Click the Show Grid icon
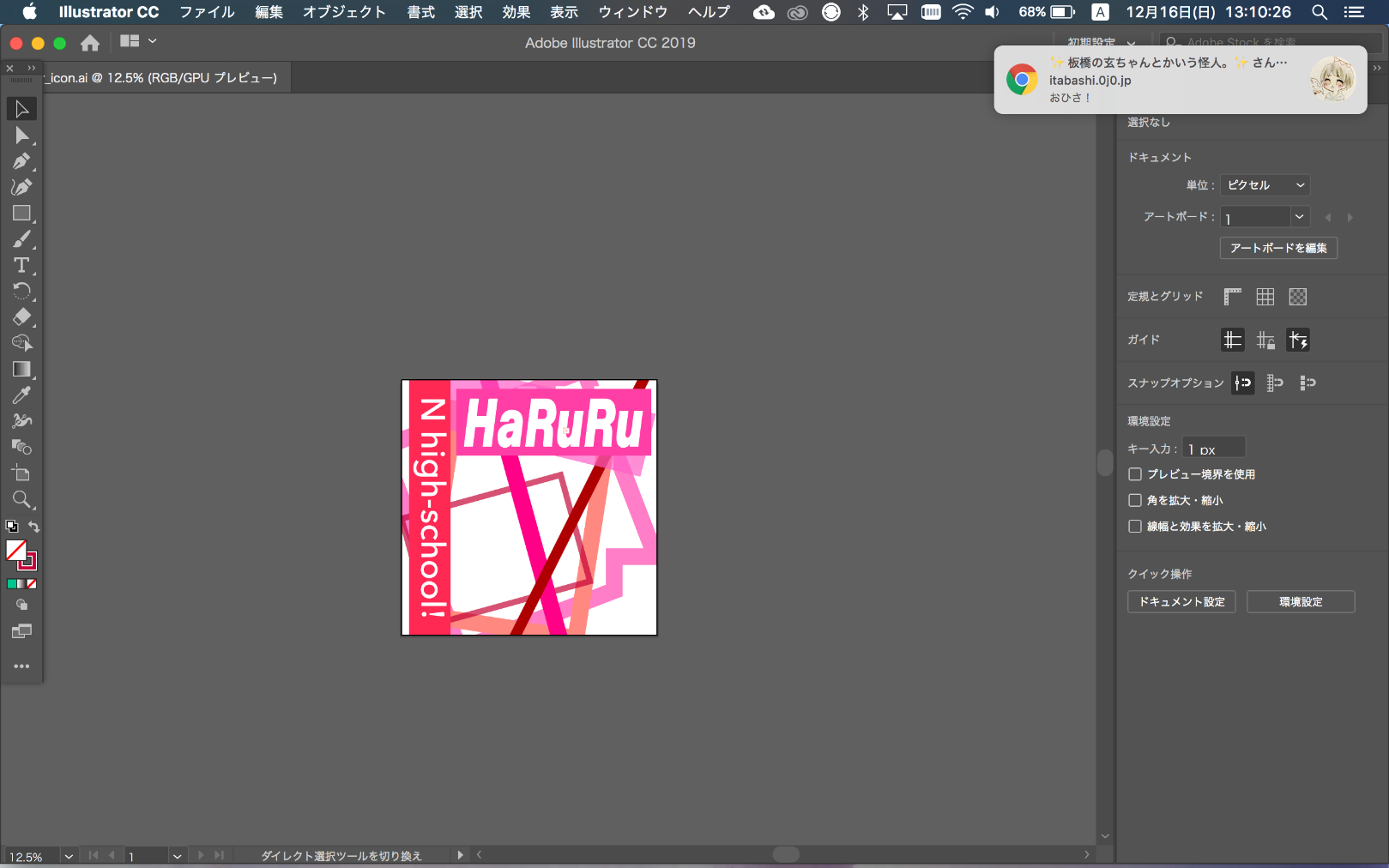The width and height of the screenshot is (1389, 868). pyautogui.click(x=1265, y=297)
